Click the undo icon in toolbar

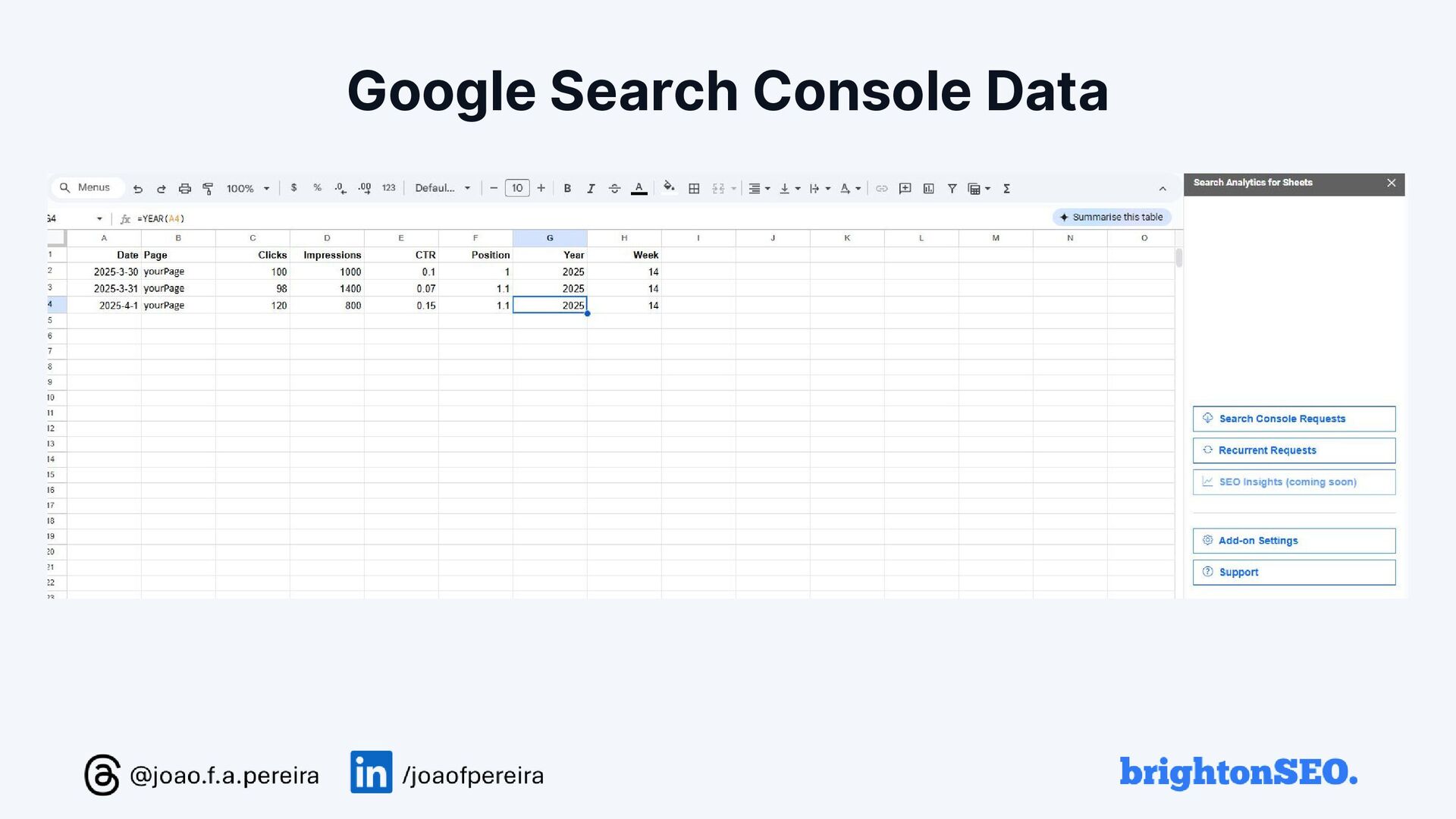tap(137, 189)
